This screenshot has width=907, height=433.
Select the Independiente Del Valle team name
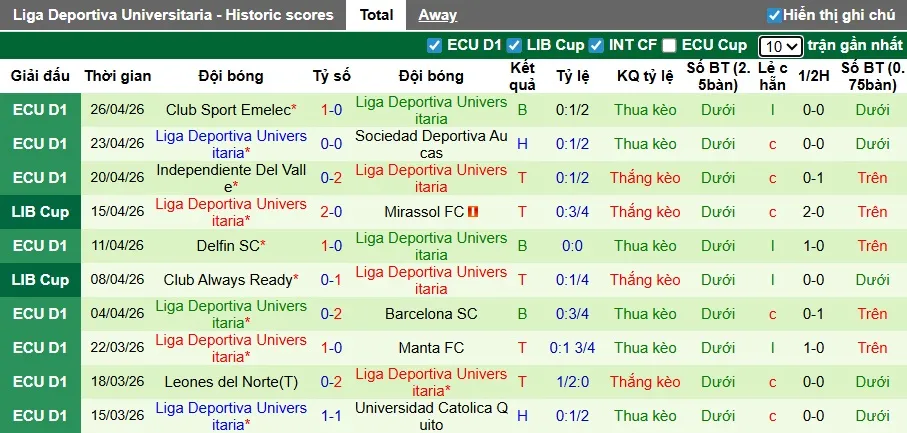pos(231,178)
